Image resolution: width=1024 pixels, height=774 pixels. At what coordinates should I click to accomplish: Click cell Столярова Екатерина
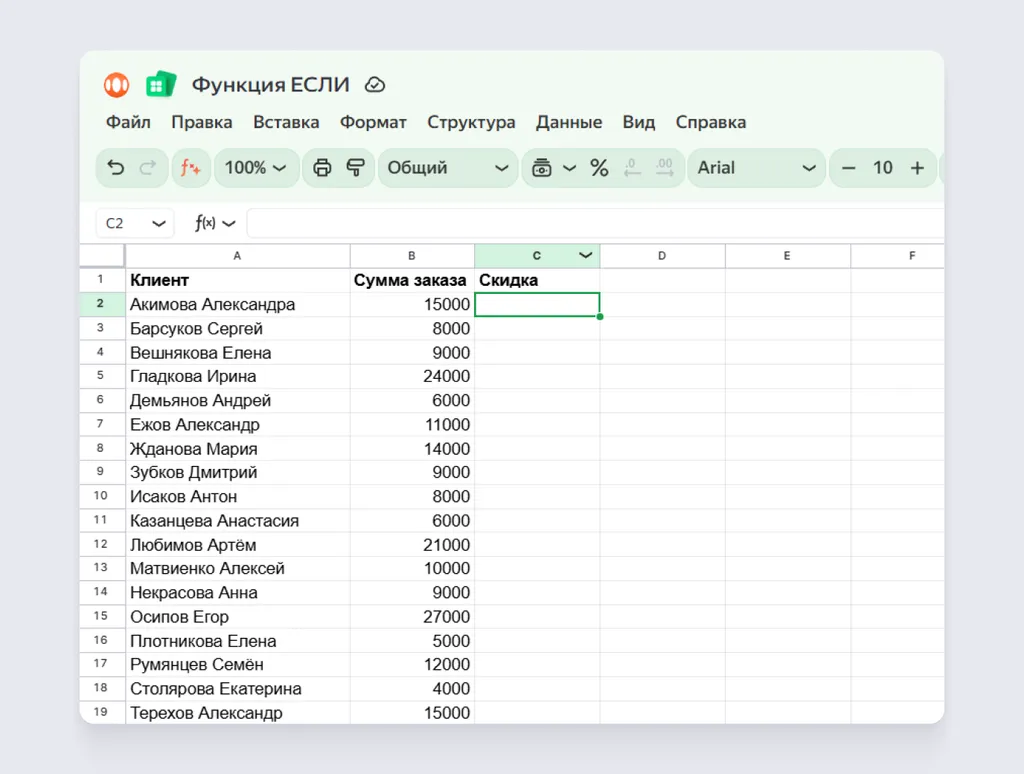[x=238, y=688]
